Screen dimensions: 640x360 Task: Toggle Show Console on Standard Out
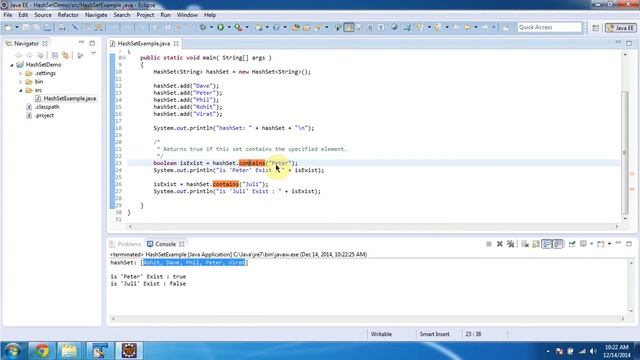click(x=547, y=244)
